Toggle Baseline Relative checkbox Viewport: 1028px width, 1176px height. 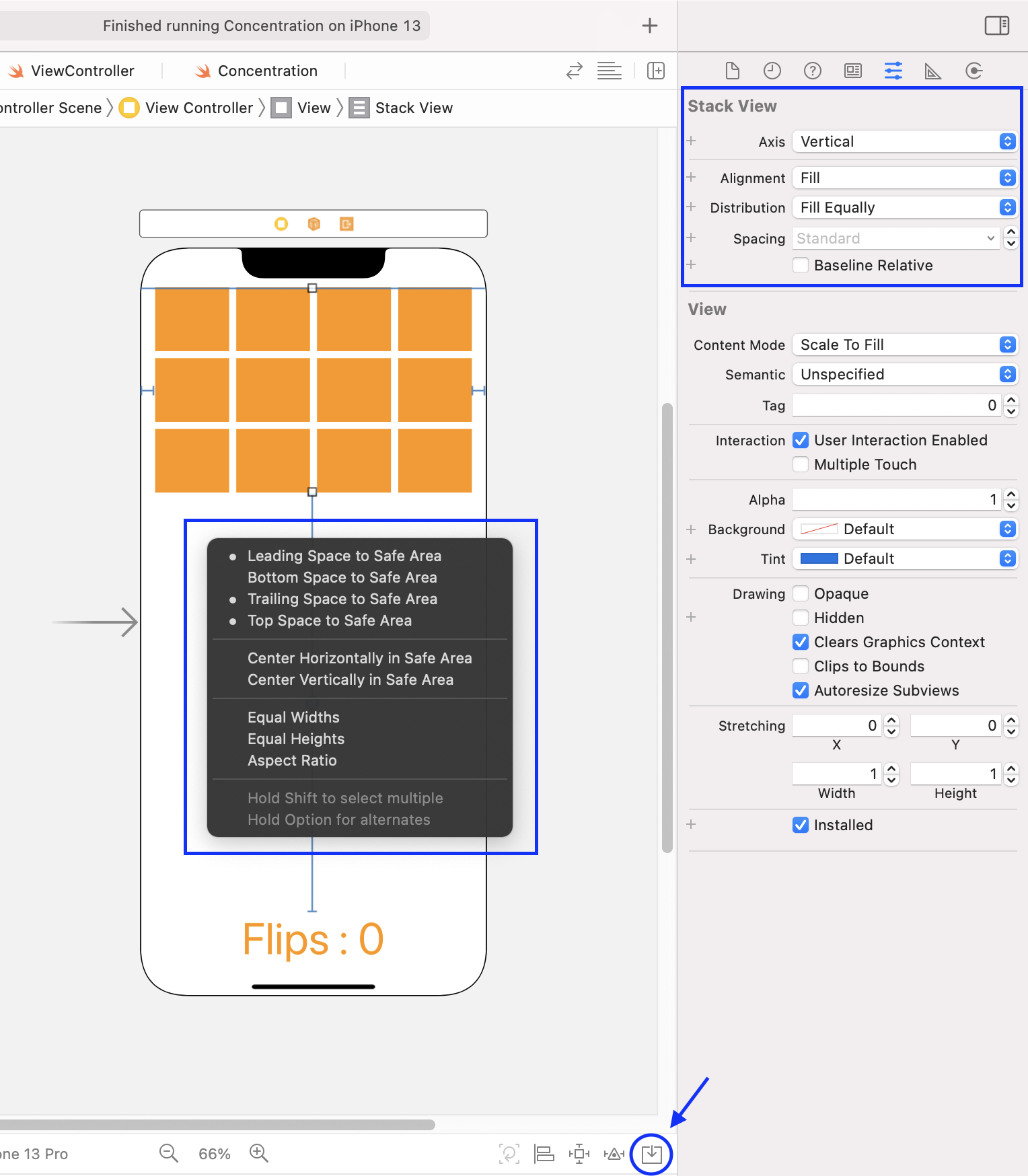[801, 265]
